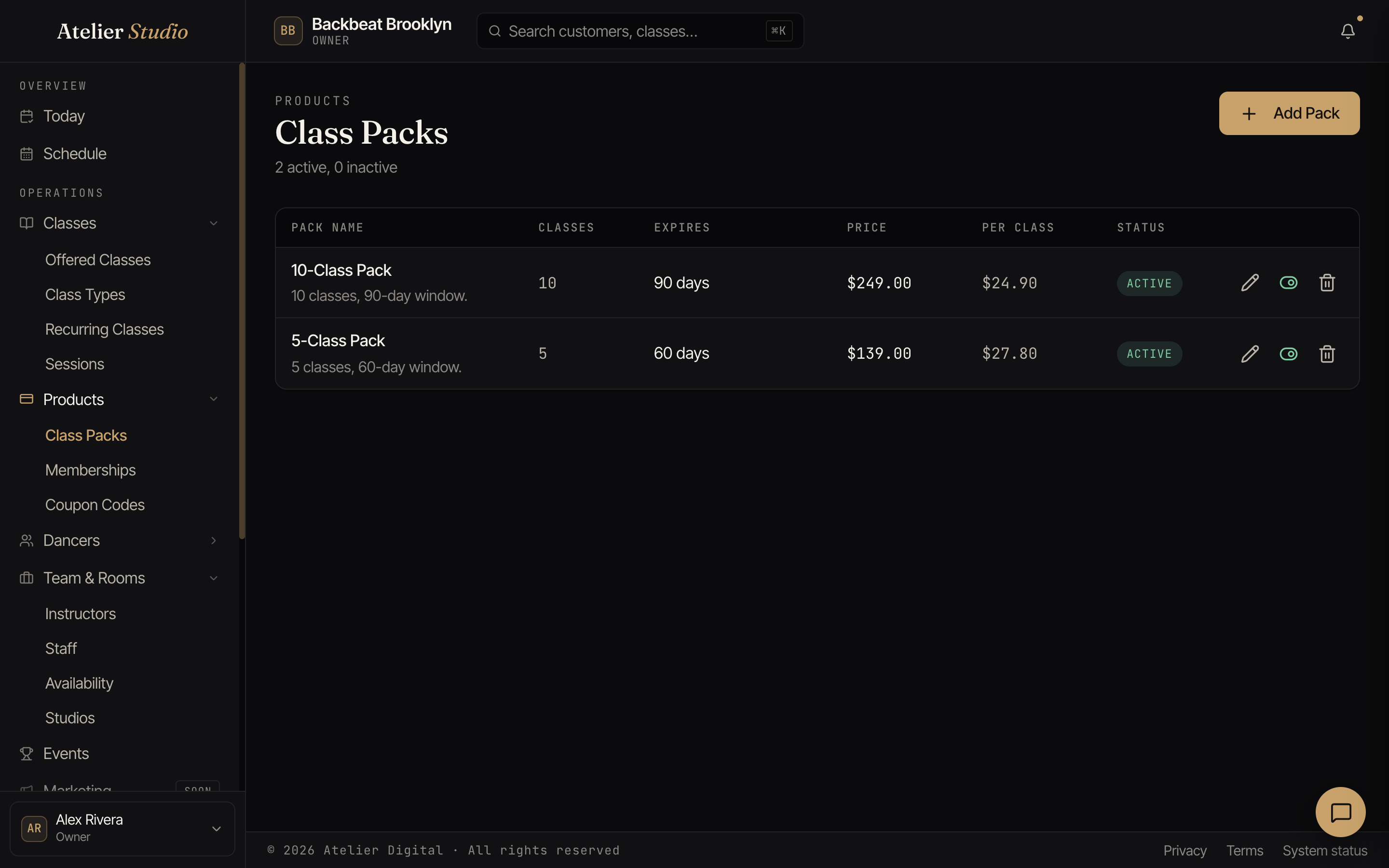The height and width of the screenshot is (868, 1389).
Task: Click the AR user avatar
Action: pyautogui.click(x=34, y=828)
